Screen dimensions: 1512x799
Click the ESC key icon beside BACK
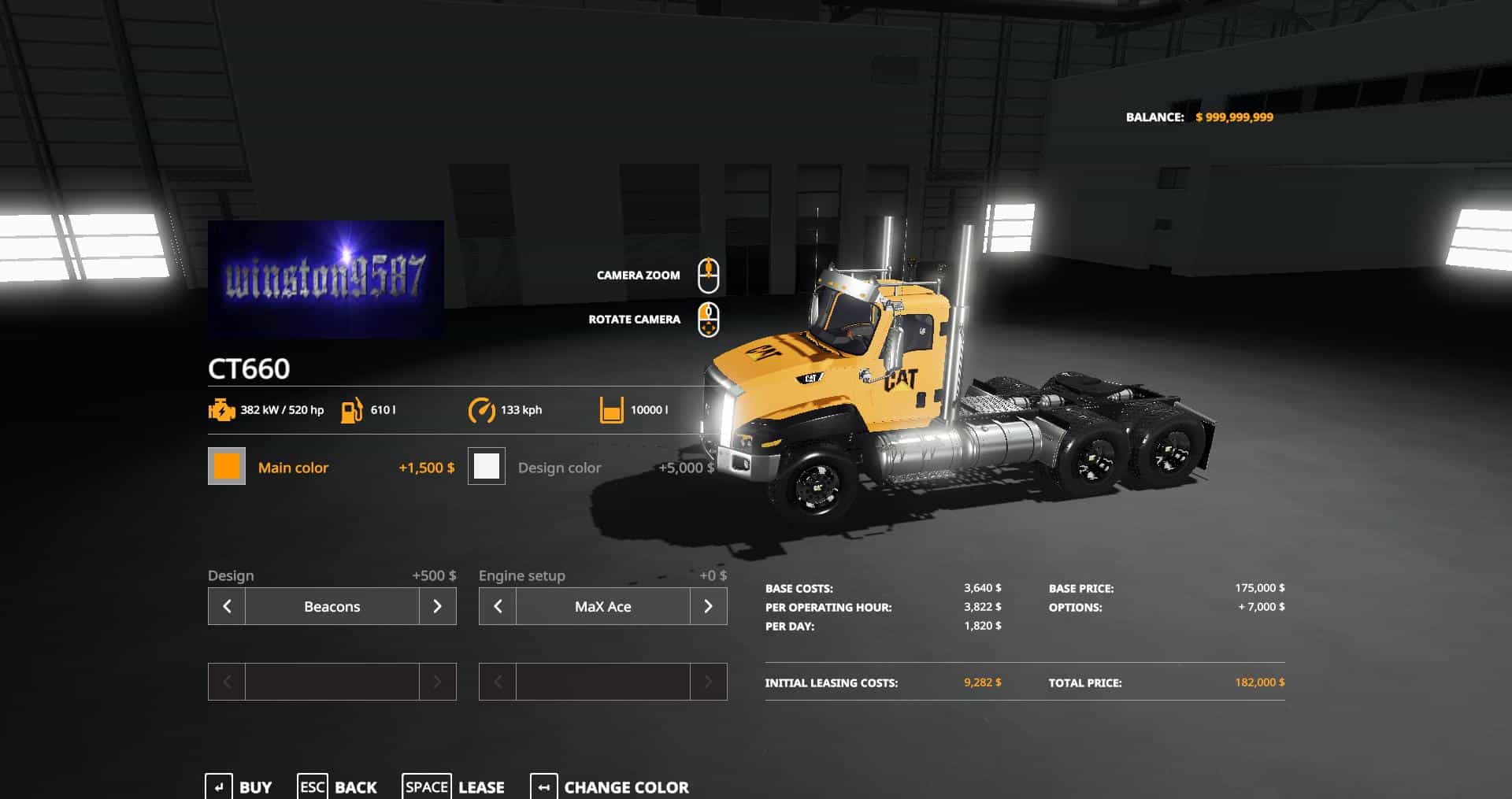pos(312,786)
